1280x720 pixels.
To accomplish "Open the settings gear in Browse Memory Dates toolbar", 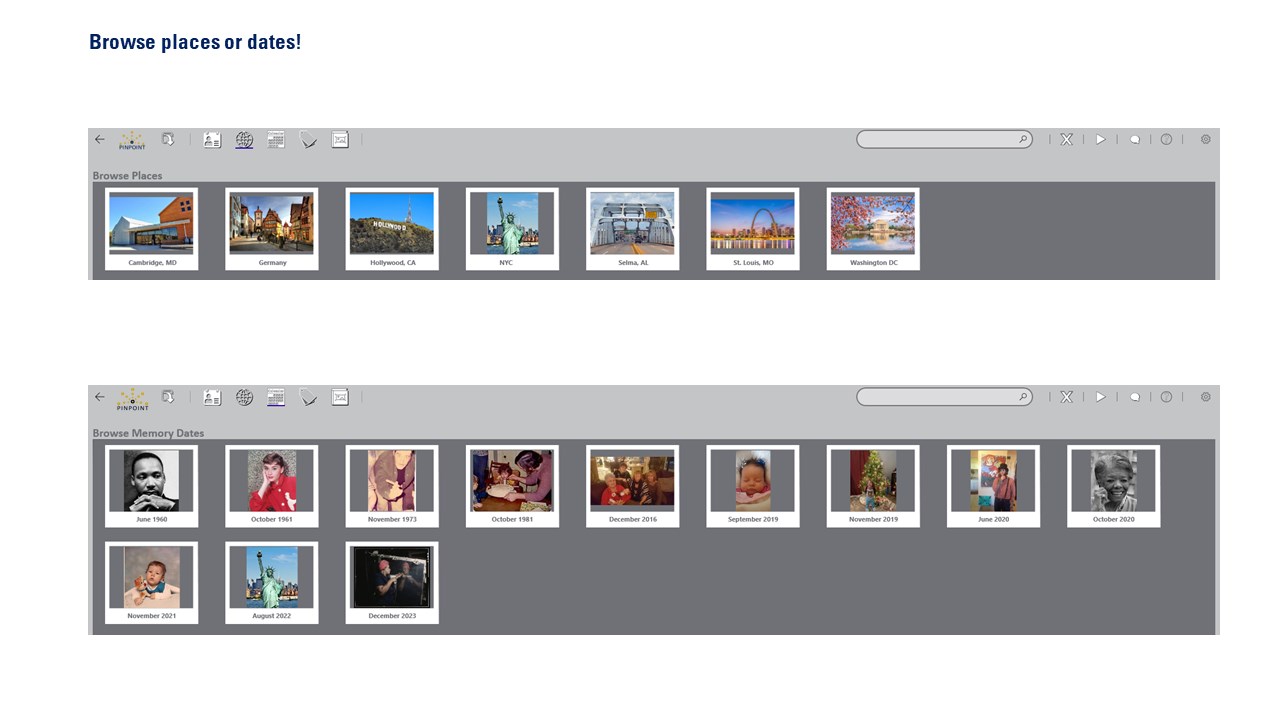I will tap(1206, 397).
